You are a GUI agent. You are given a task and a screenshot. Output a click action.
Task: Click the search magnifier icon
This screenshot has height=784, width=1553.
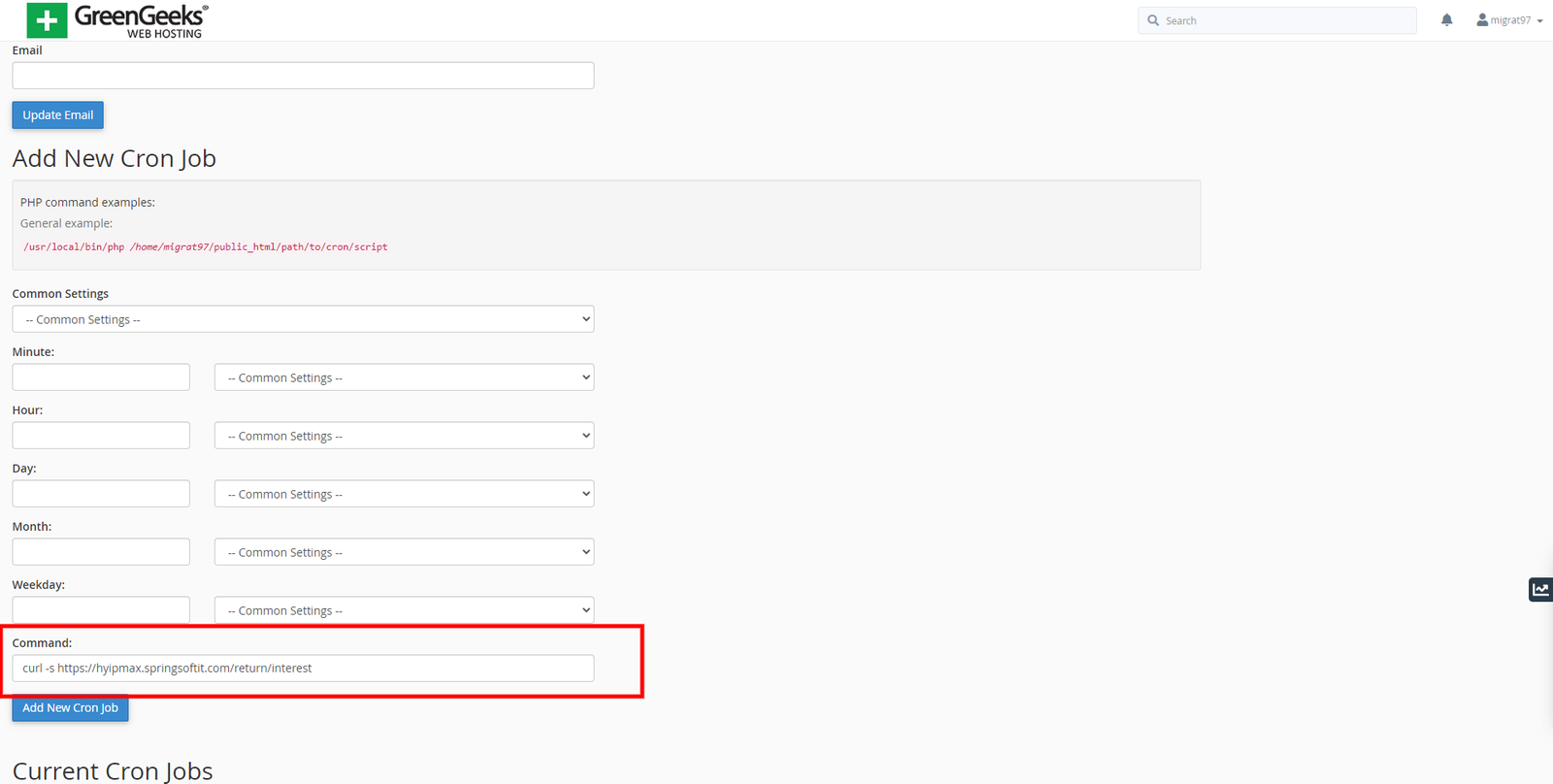click(x=1153, y=20)
